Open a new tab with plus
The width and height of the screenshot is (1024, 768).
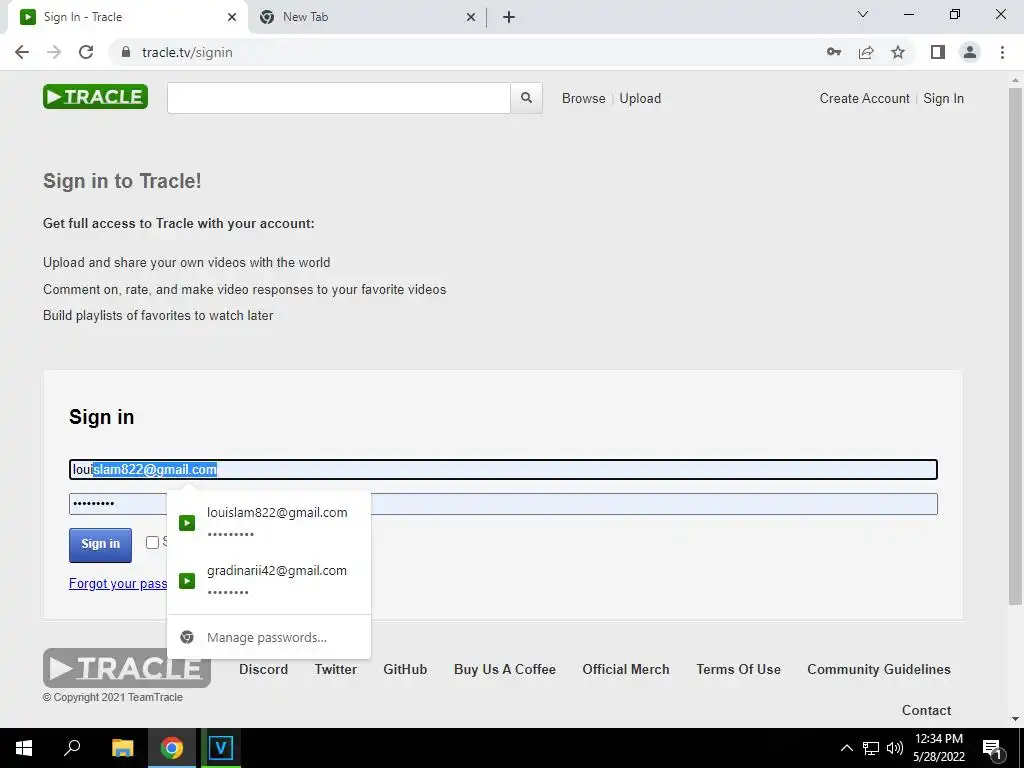pos(509,17)
